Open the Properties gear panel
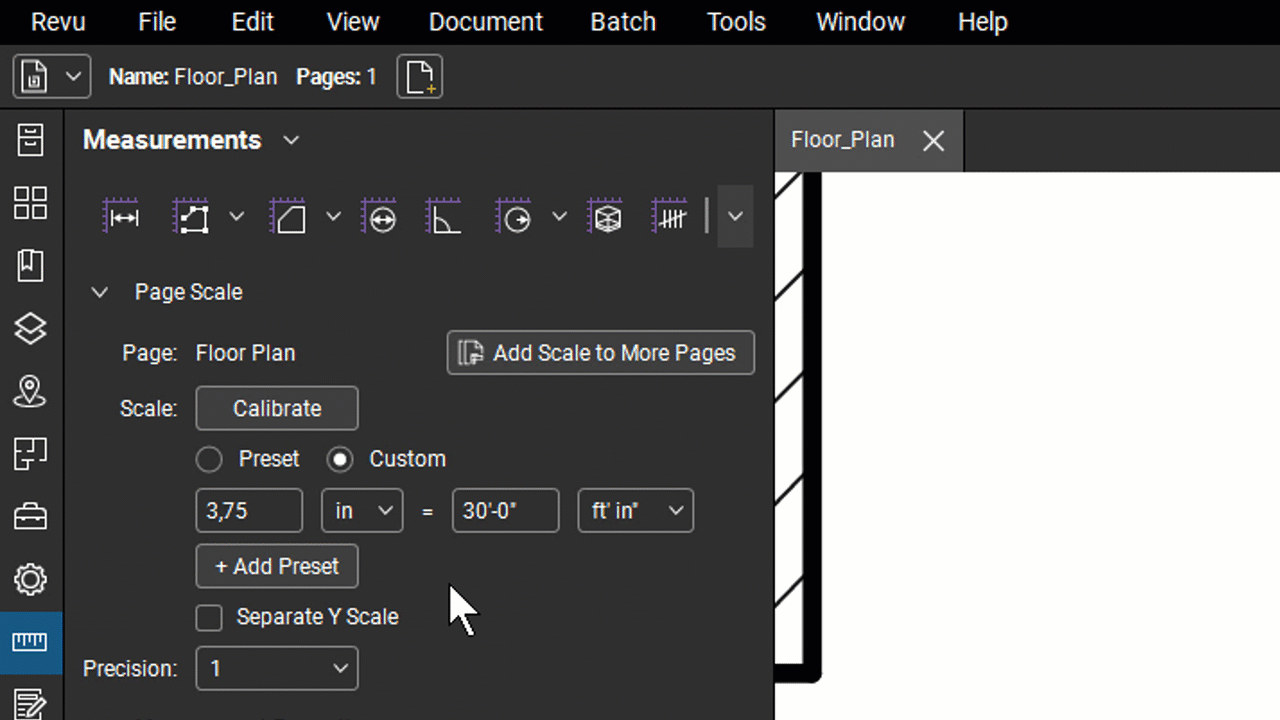The image size is (1280, 720). click(30, 579)
